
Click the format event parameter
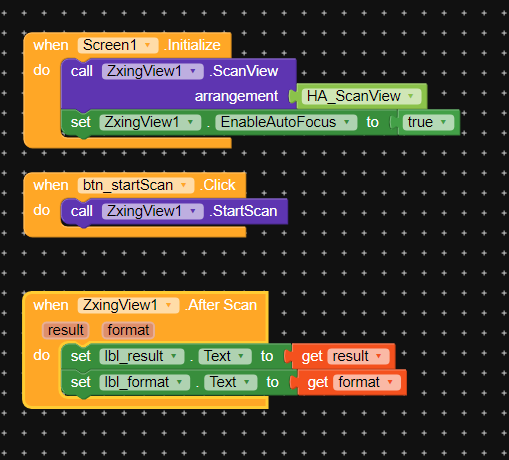click(128, 330)
